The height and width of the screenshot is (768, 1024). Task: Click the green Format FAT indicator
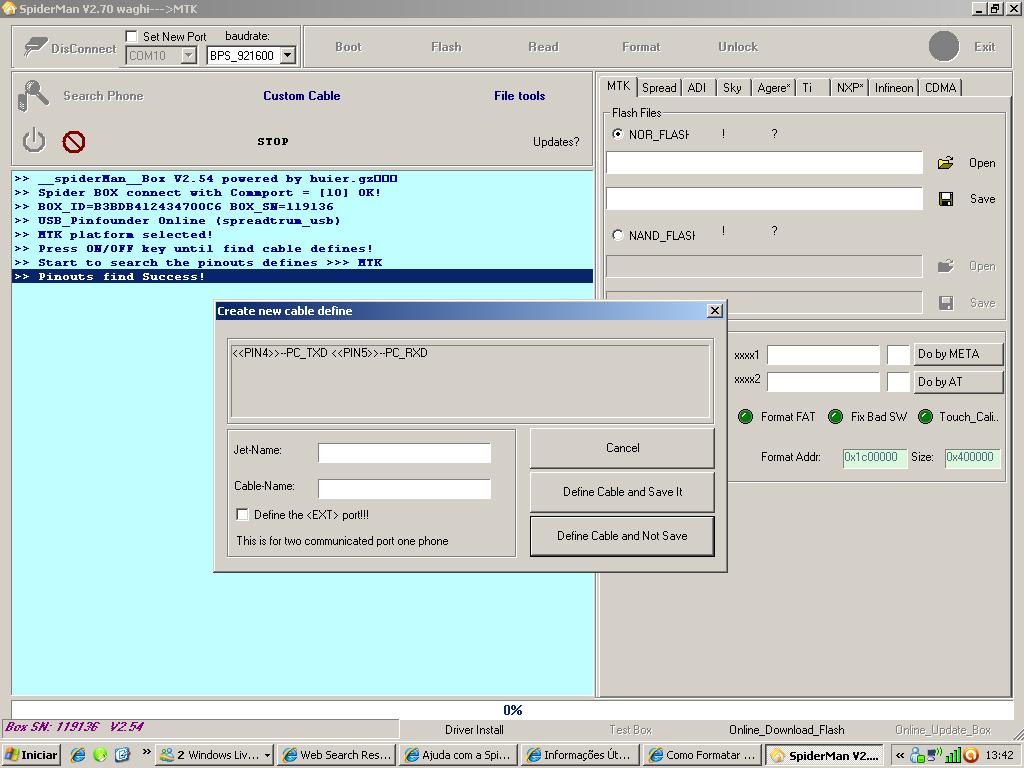click(x=745, y=417)
